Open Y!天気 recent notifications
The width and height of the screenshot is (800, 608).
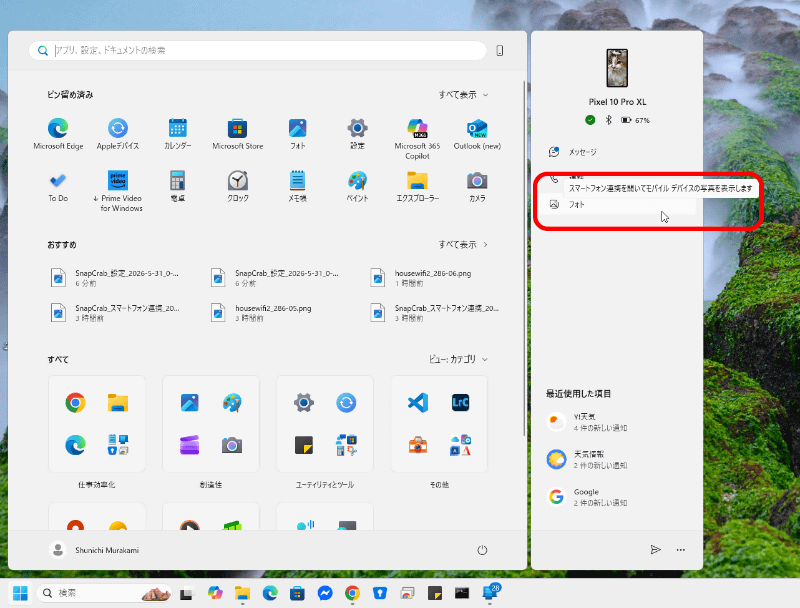617,422
